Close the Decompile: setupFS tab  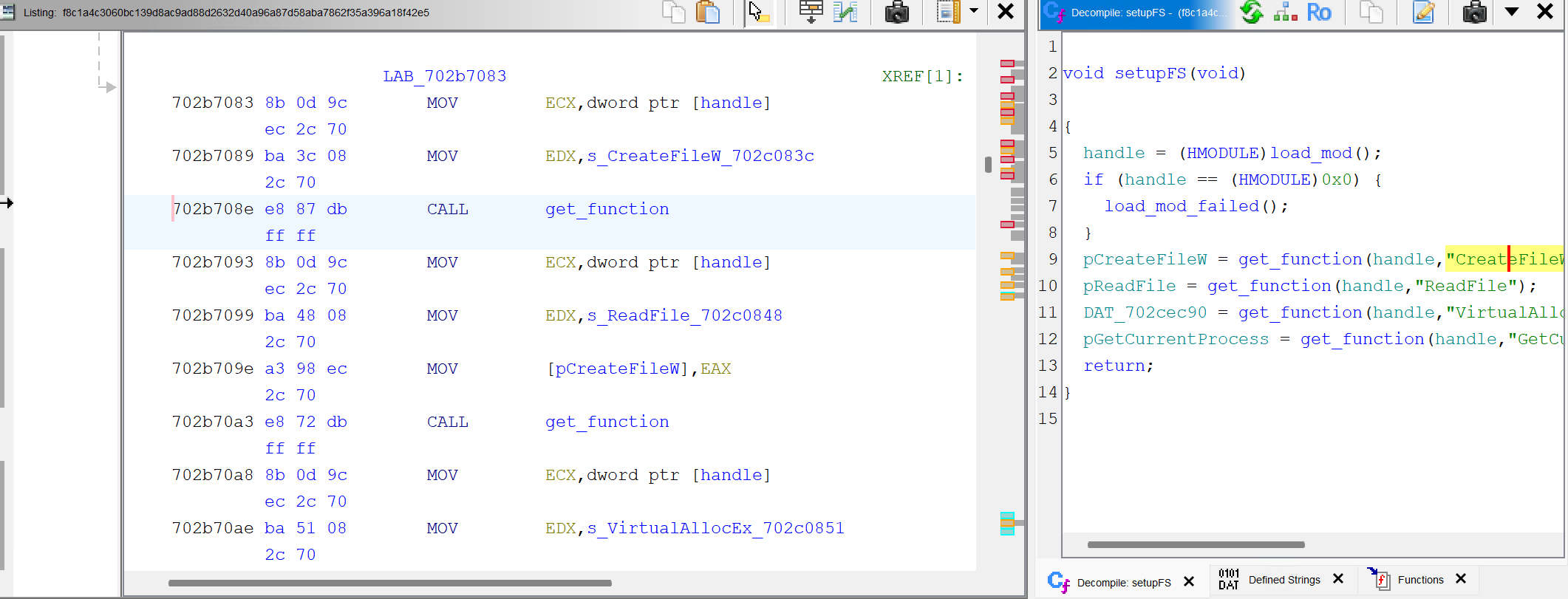pos(1189,581)
